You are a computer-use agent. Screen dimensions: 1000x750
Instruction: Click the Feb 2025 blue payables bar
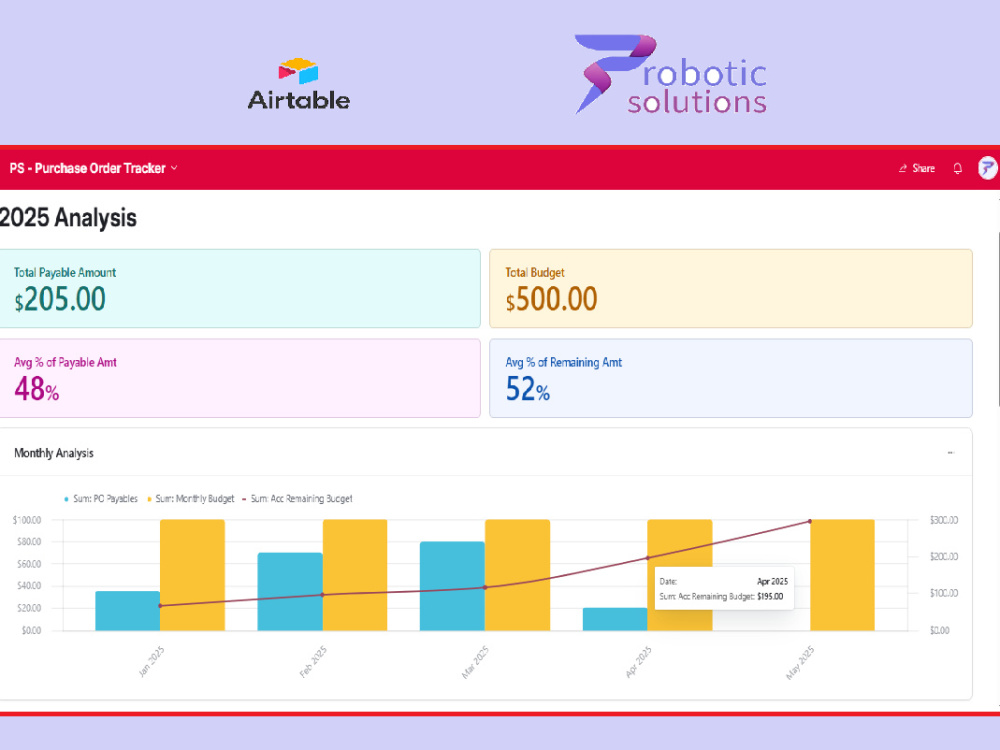(x=290, y=592)
